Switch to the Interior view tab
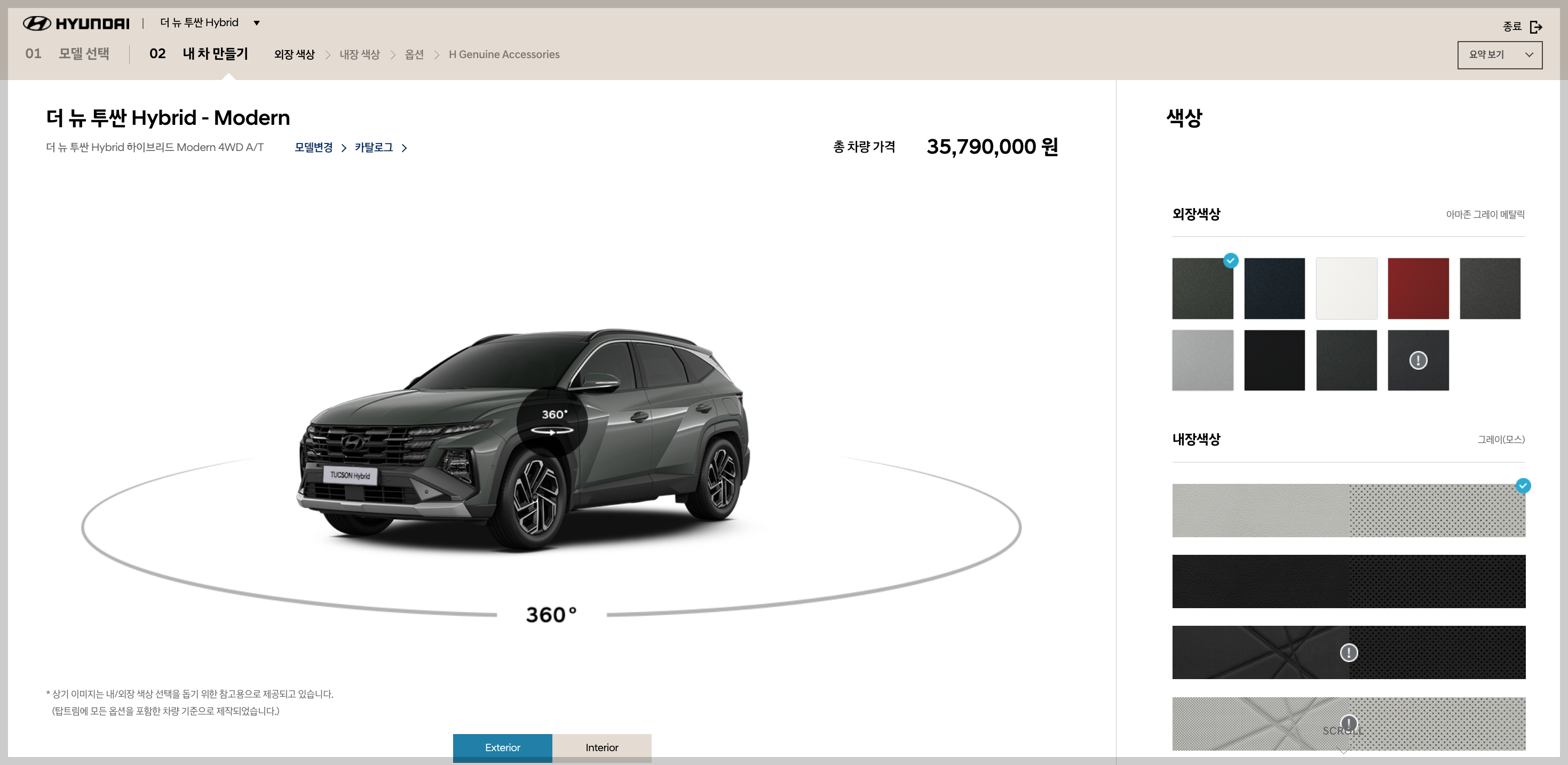The image size is (1568, 765). tap(601, 747)
